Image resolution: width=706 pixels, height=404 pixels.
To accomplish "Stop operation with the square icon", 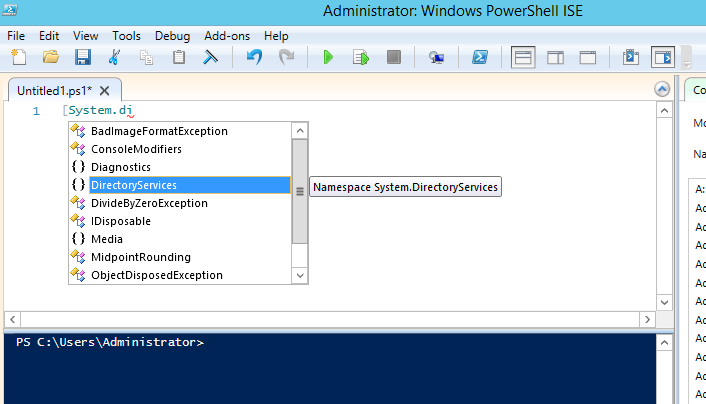I will [394, 57].
